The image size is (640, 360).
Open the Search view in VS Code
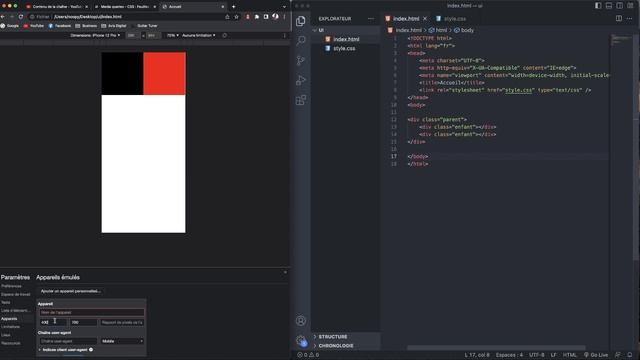tap(301, 40)
